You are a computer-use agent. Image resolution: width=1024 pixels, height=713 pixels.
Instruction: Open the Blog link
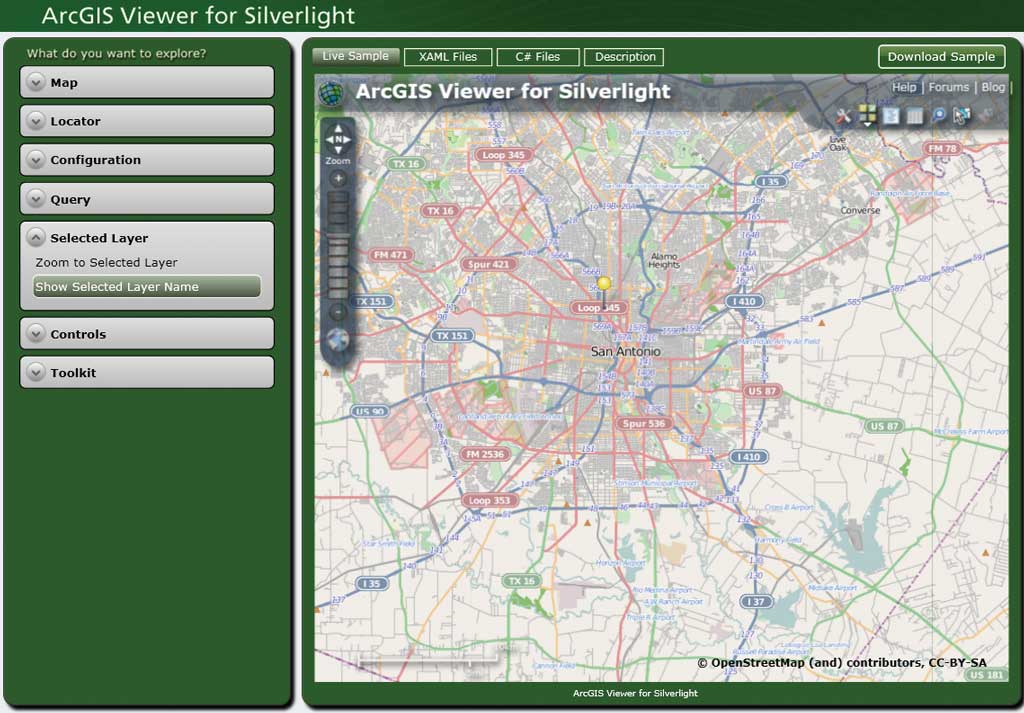pos(993,87)
